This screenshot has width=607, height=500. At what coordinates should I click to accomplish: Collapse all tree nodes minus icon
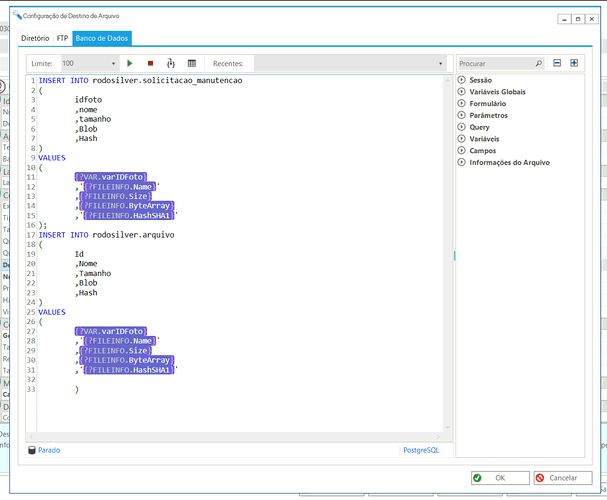coord(557,63)
